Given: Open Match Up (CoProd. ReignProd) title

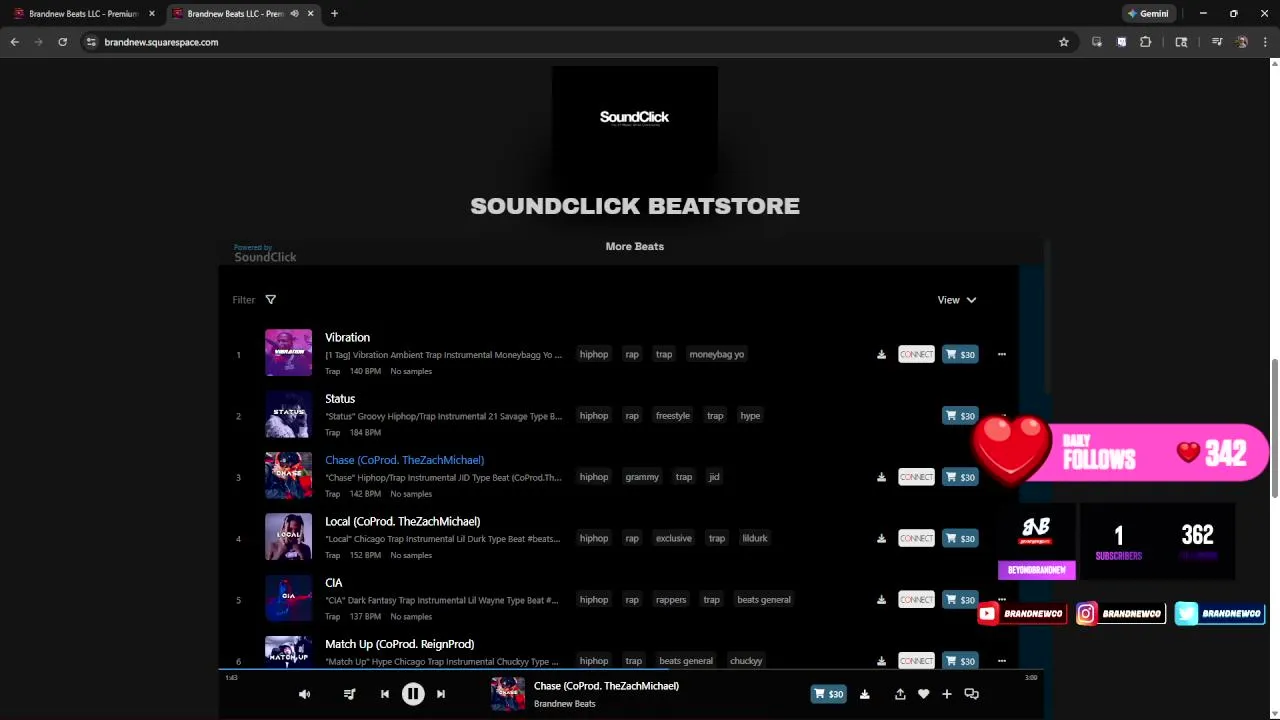Looking at the screenshot, I should [399, 644].
